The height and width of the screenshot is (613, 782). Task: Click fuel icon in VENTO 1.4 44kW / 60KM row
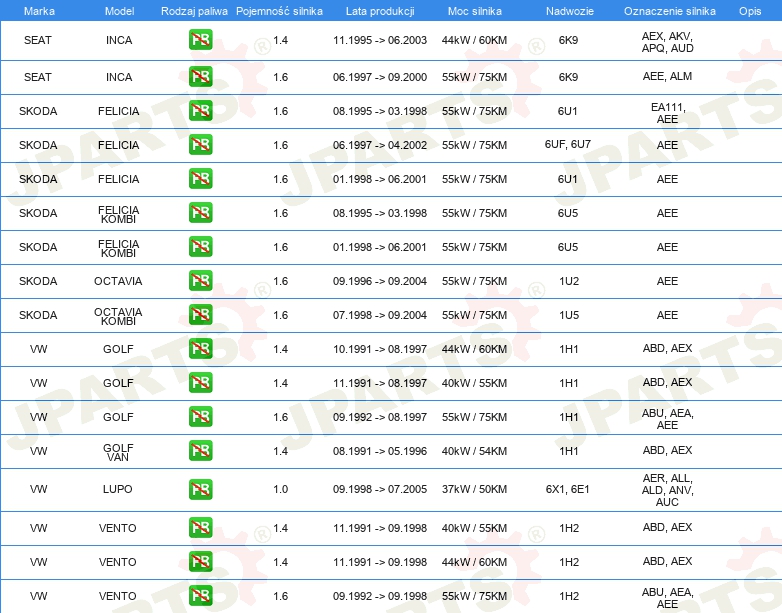tap(200, 562)
